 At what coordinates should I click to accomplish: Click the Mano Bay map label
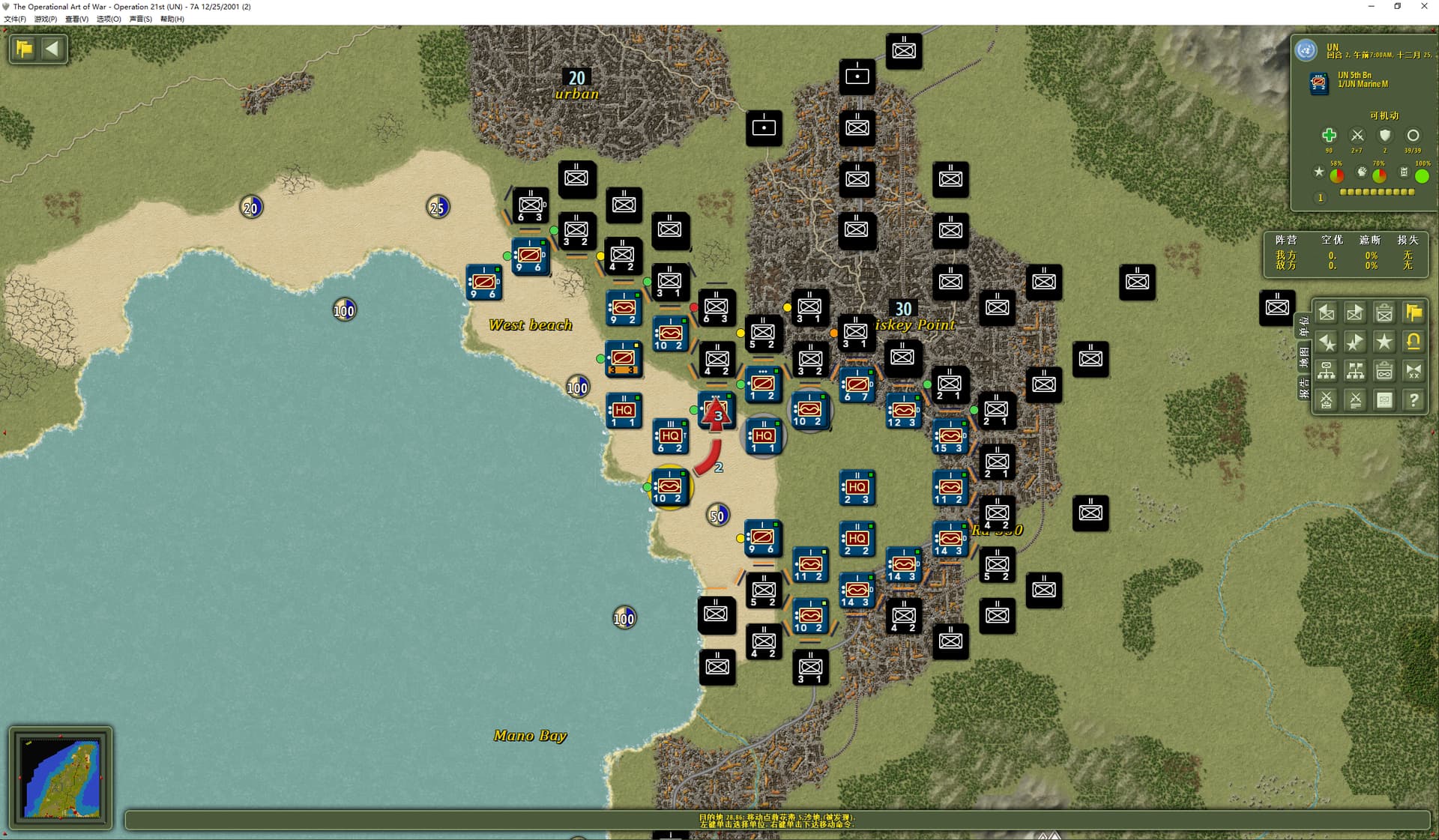click(x=530, y=736)
